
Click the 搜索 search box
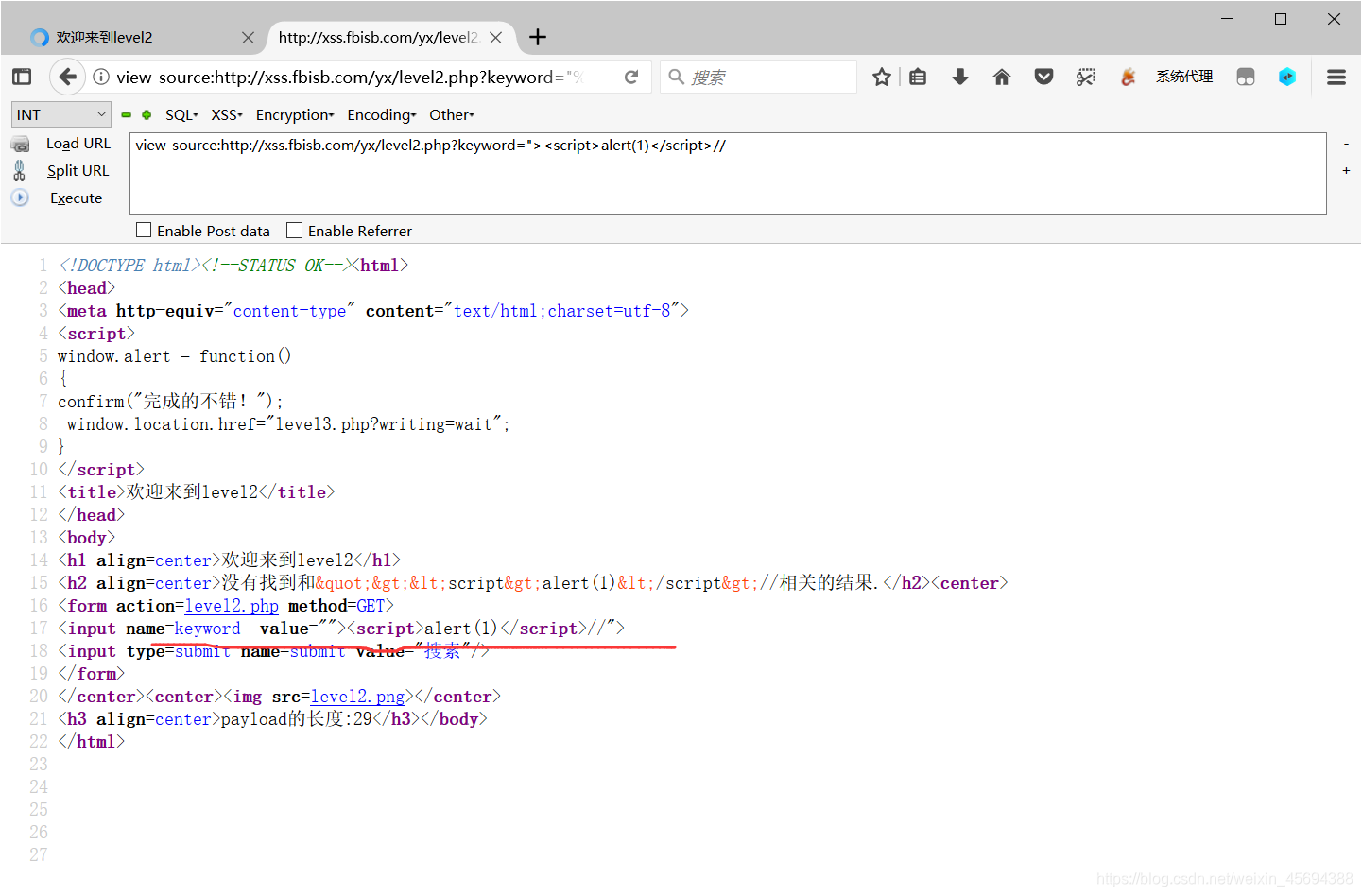pyautogui.click(x=758, y=77)
